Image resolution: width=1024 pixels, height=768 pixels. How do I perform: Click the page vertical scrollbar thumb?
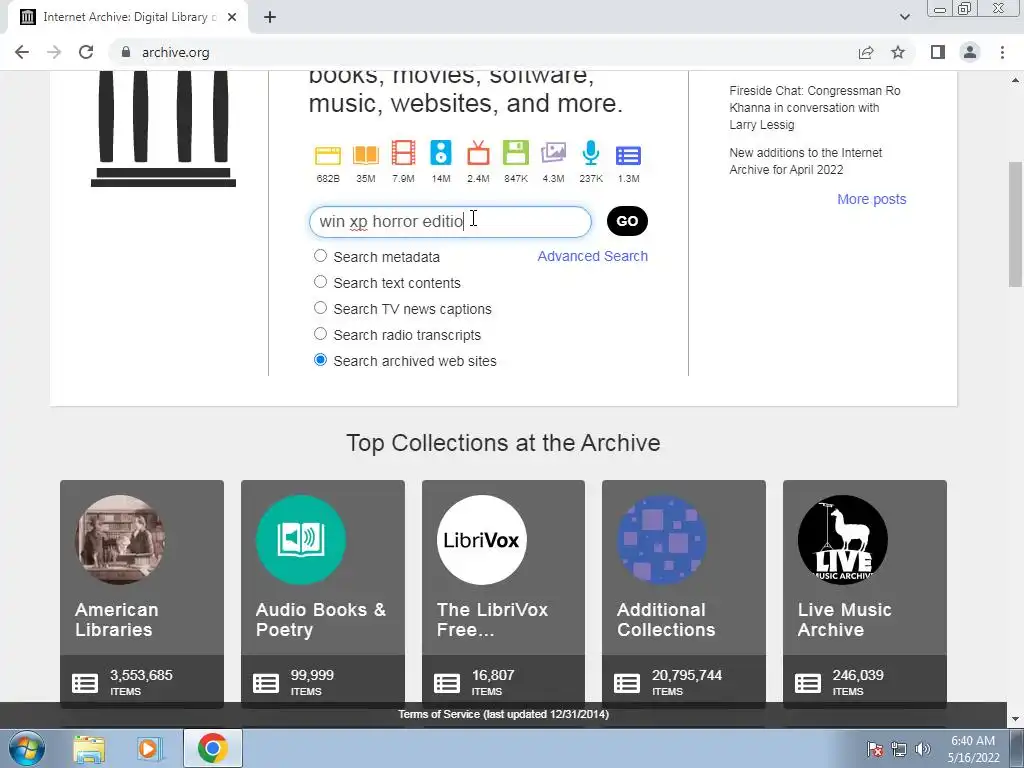pos(1015,224)
